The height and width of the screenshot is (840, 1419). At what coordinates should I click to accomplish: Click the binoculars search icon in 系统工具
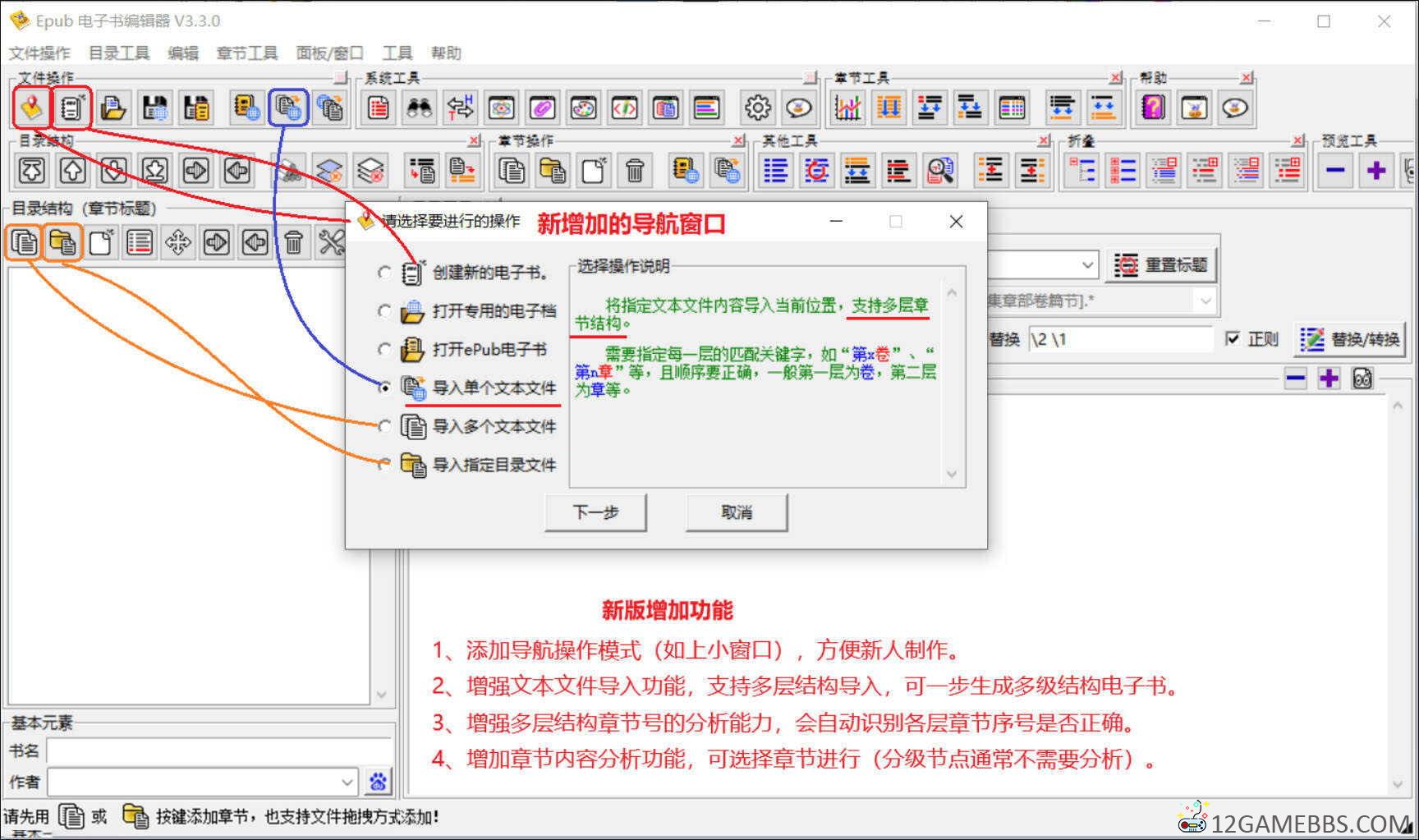(x=420, y=108)
